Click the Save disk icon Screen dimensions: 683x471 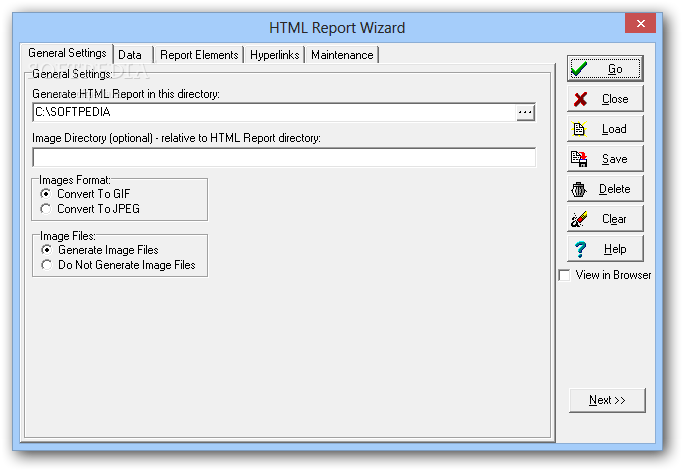[579, 159]
